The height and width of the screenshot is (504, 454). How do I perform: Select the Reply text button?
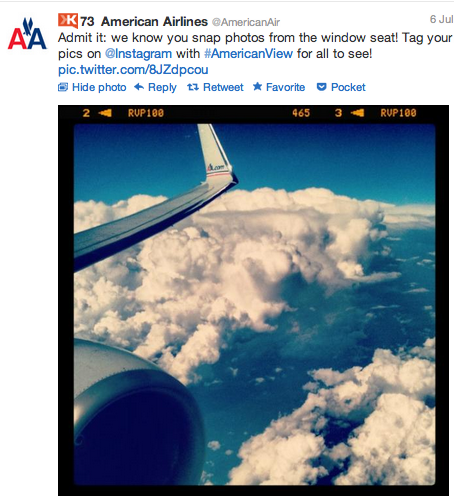pyautogui.click(x=162, y=87)
